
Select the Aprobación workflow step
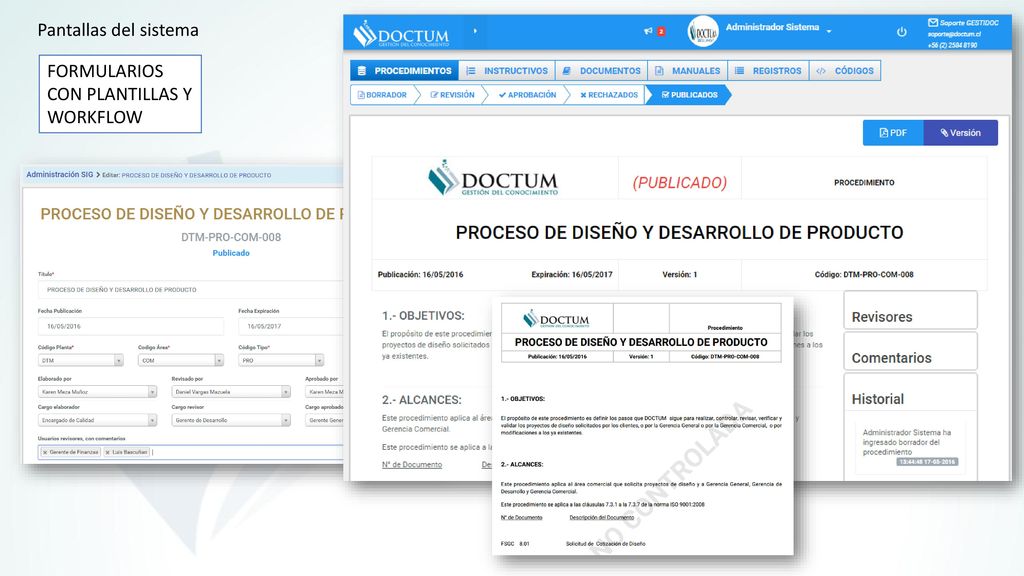point(528,95)
